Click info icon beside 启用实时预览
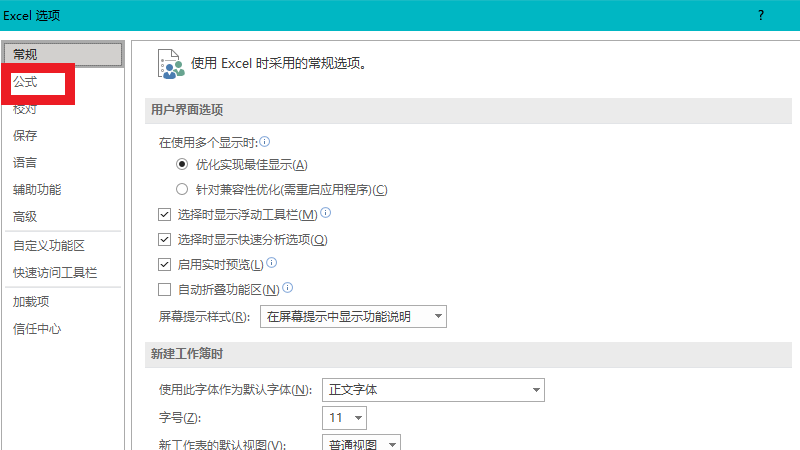The height and width of the screenshot is (450, 800). (272, 264)
